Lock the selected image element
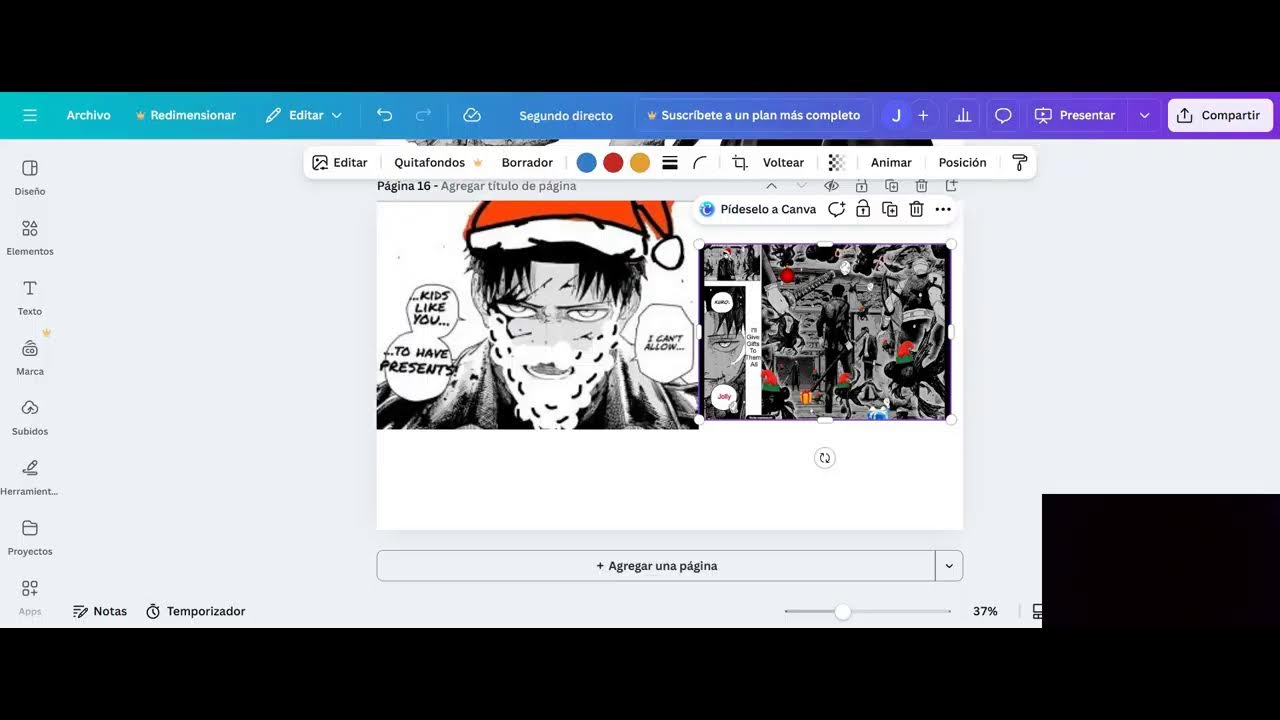The height and width of the screenshot is (720, 1280). (862, 209)
